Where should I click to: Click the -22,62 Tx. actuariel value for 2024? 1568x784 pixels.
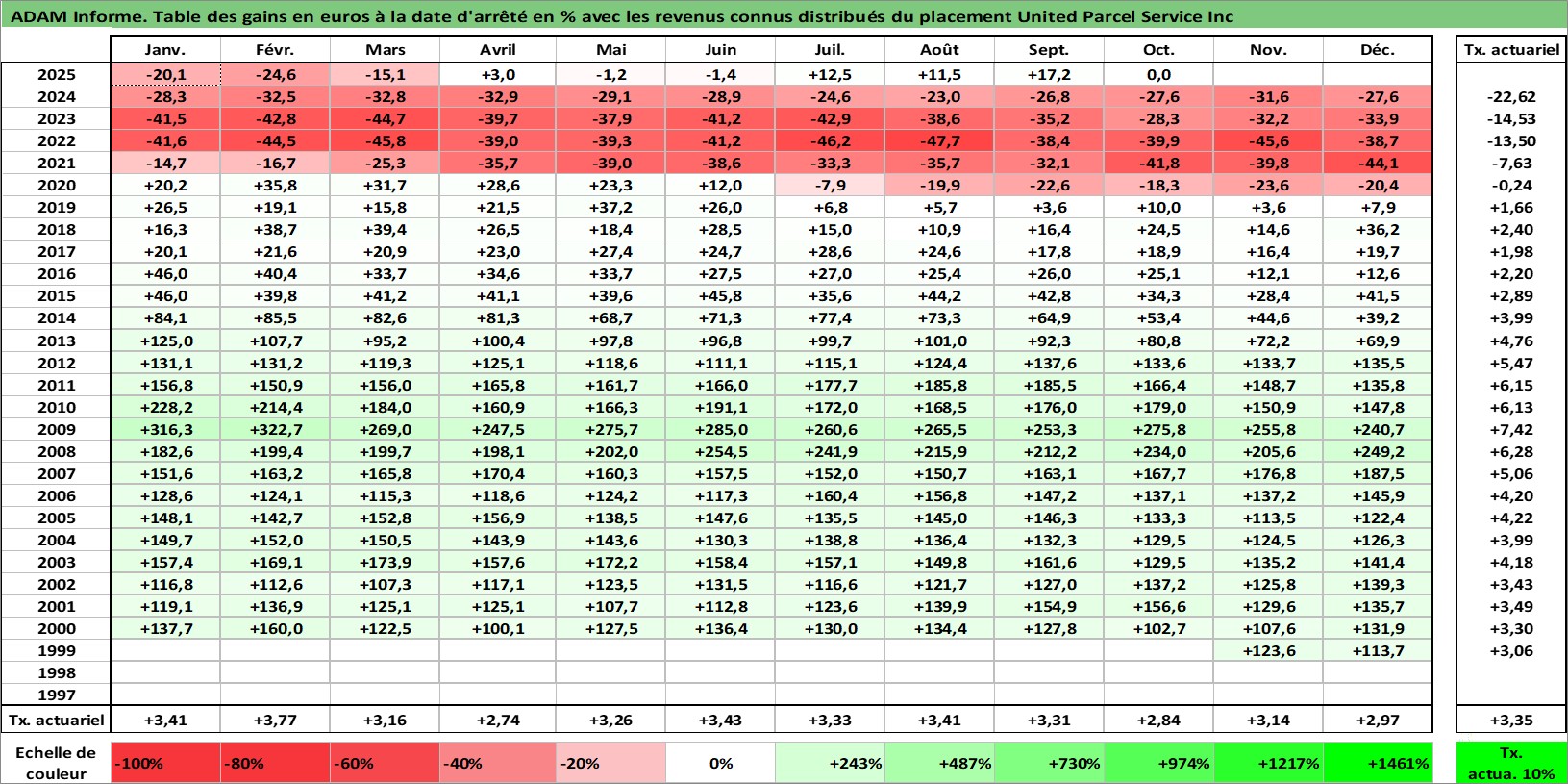click(x=1511, y=96)
